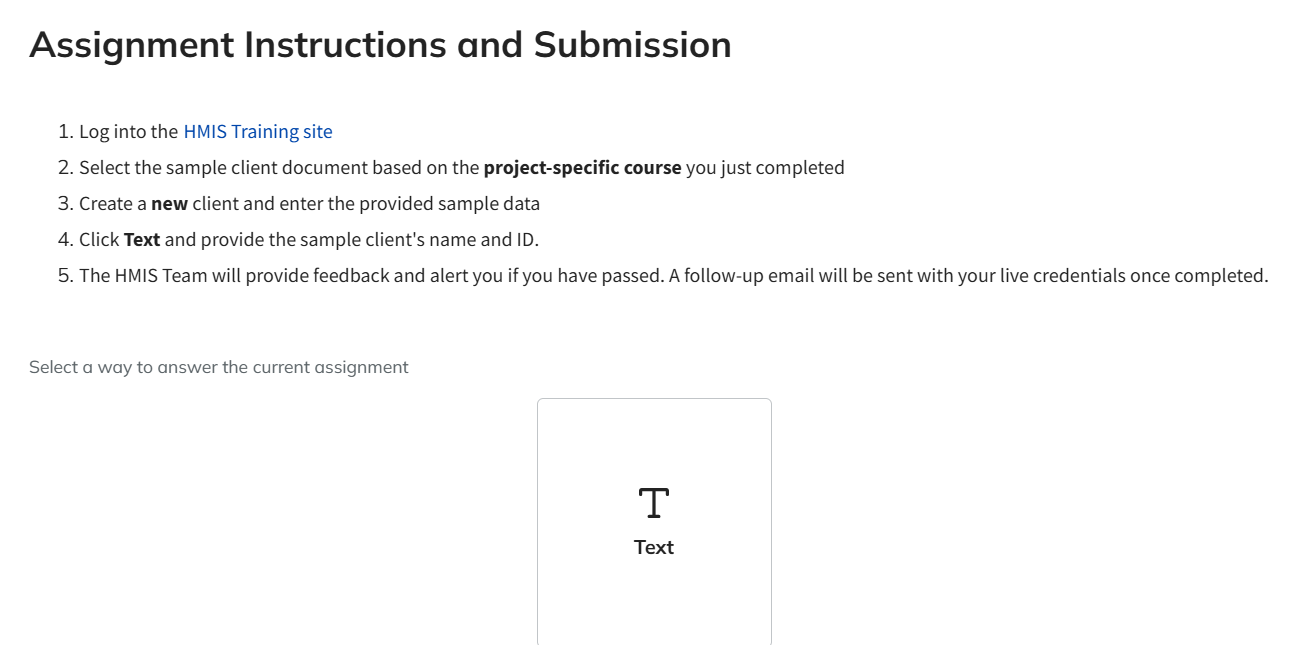Click the "Text" label under the T icon

(x=654, y=547)
